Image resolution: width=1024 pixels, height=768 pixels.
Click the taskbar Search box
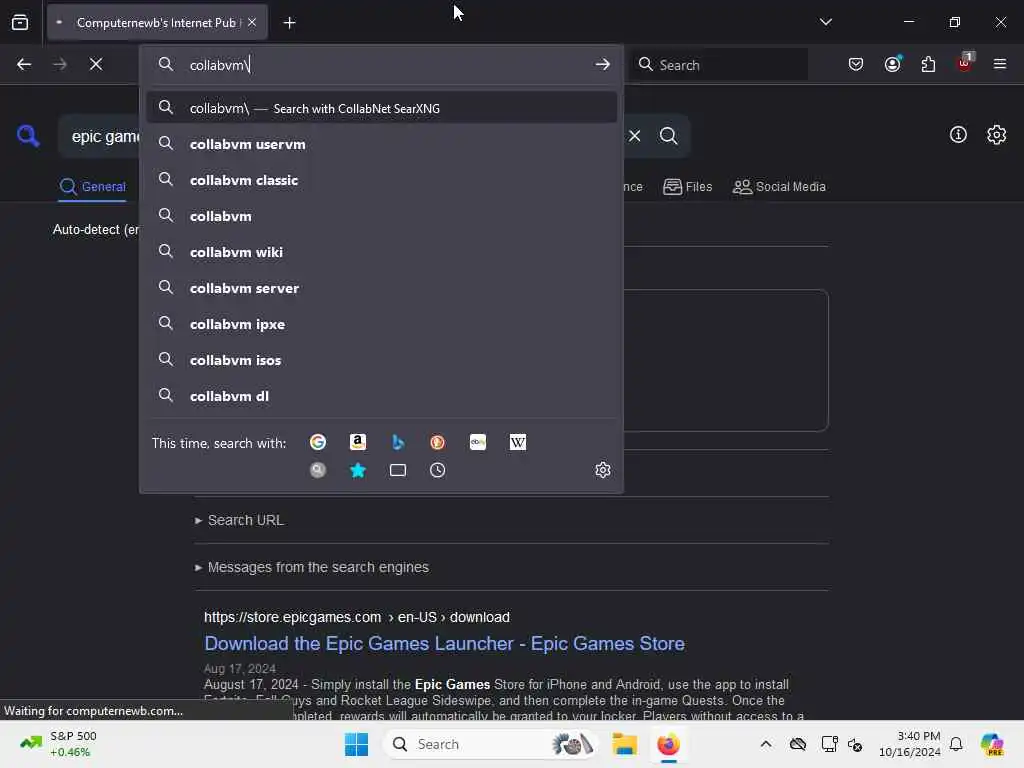(x=490, y=744)
